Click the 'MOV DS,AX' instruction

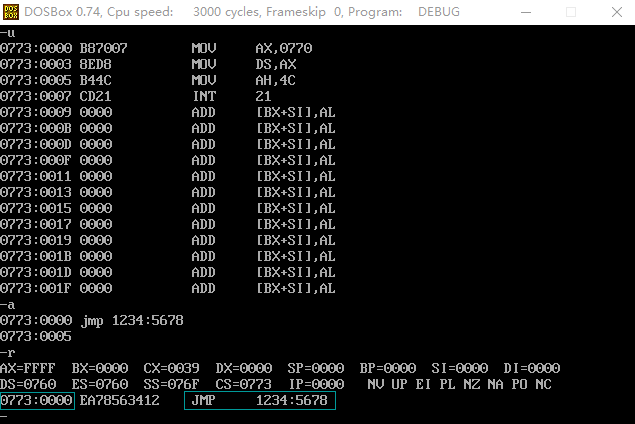click(244, 64)
